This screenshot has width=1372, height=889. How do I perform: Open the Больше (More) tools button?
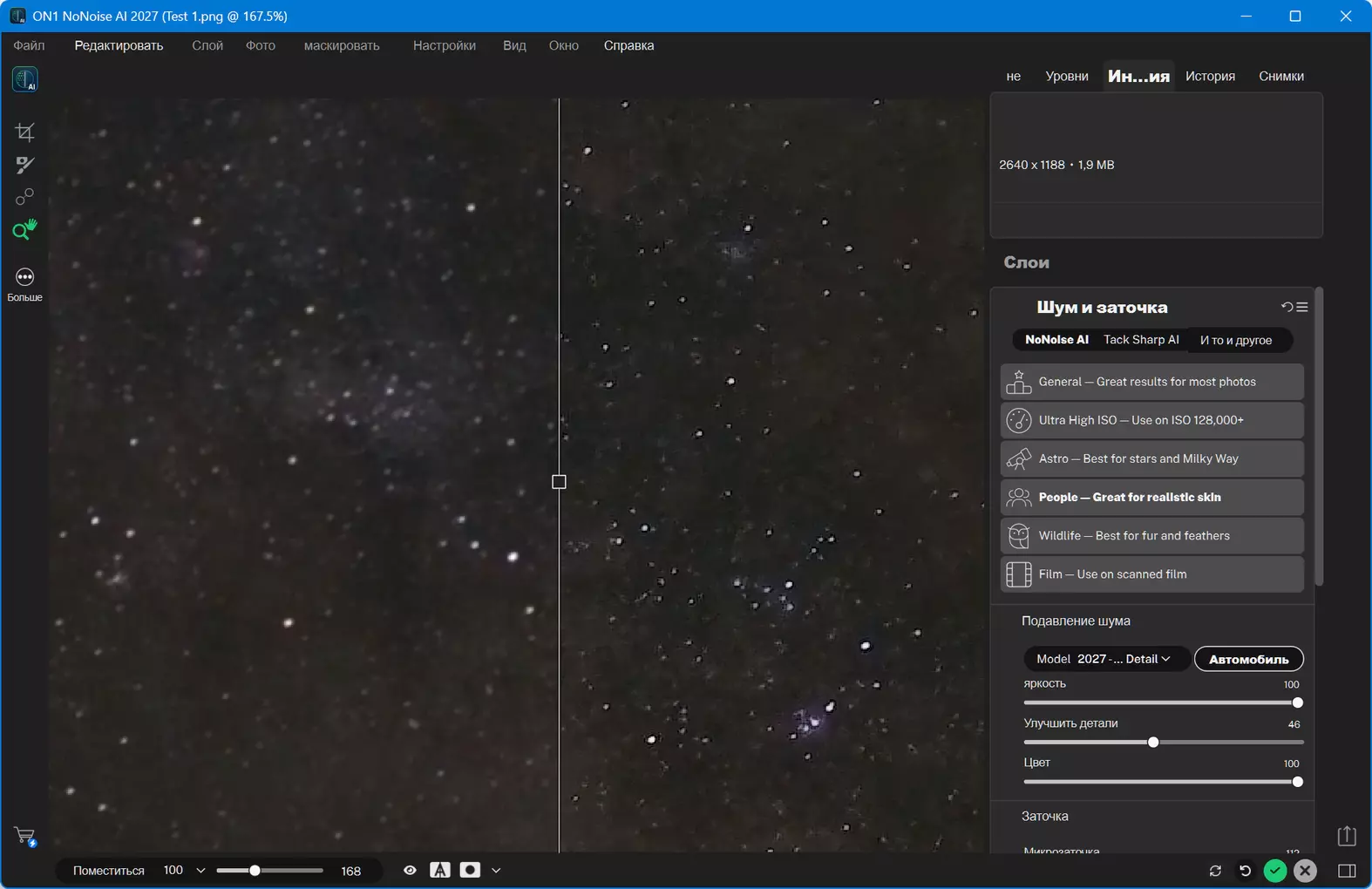point(24,284)
